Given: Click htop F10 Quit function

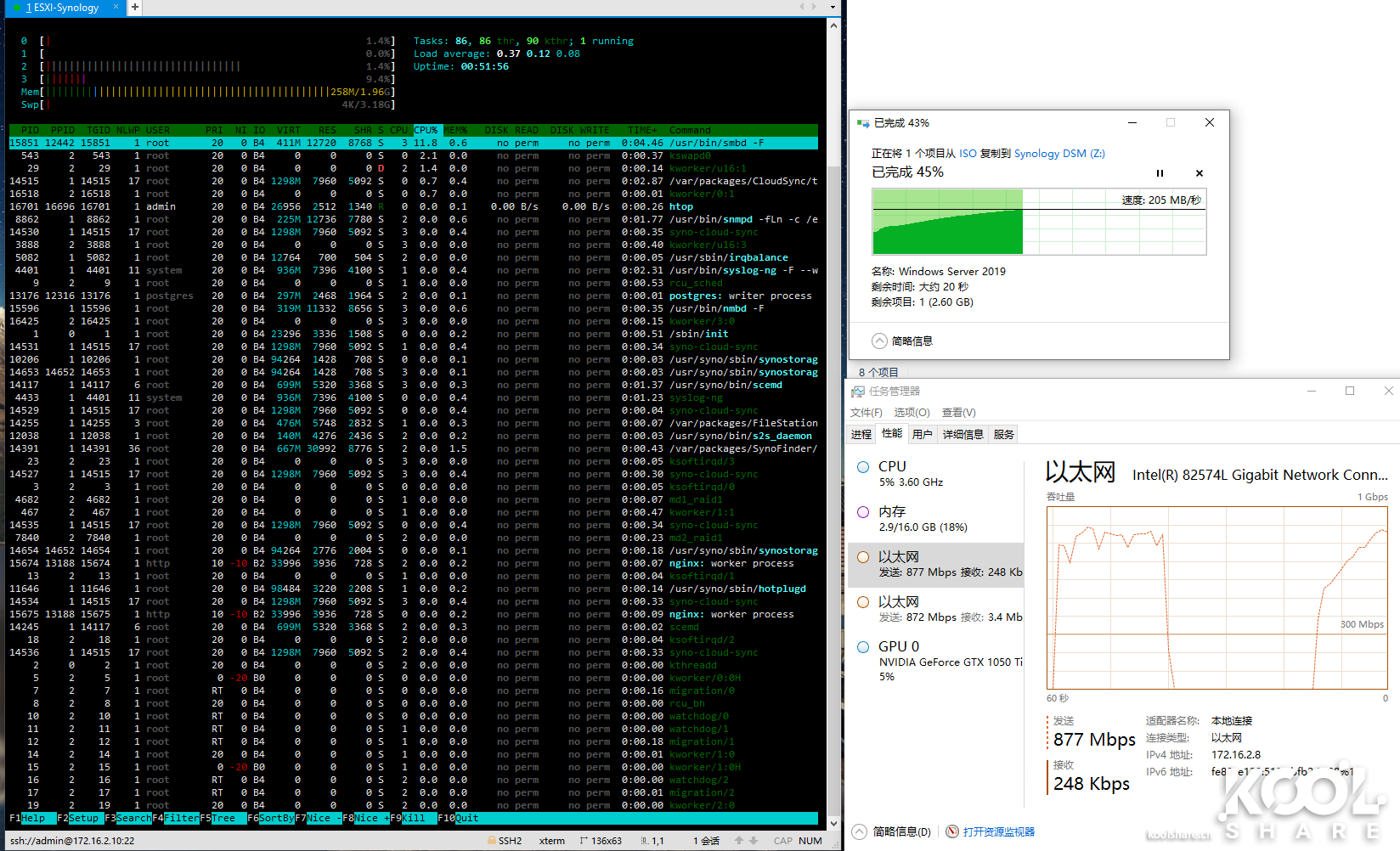Looking at the screenshot, I should click(x=459, y=818).
